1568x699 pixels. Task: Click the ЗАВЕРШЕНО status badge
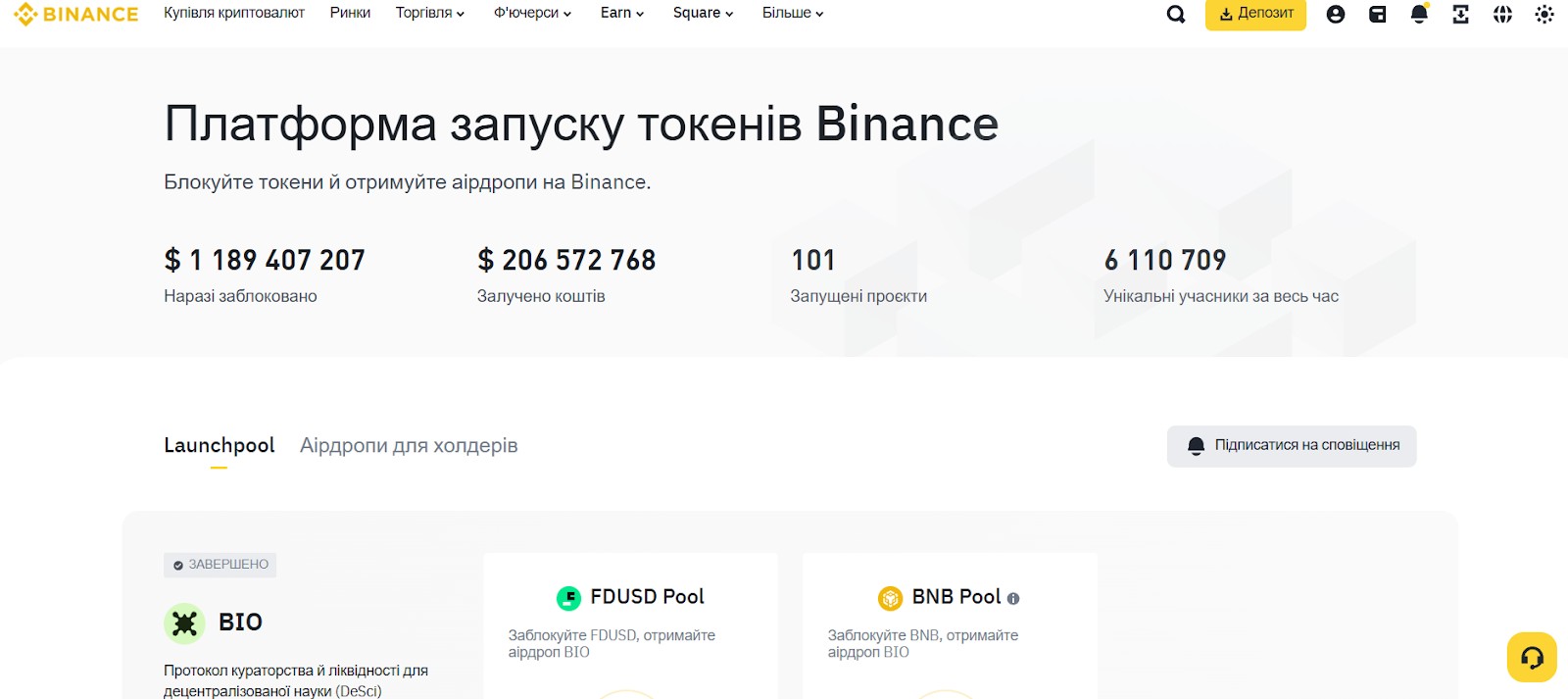[x=220, y=565]
